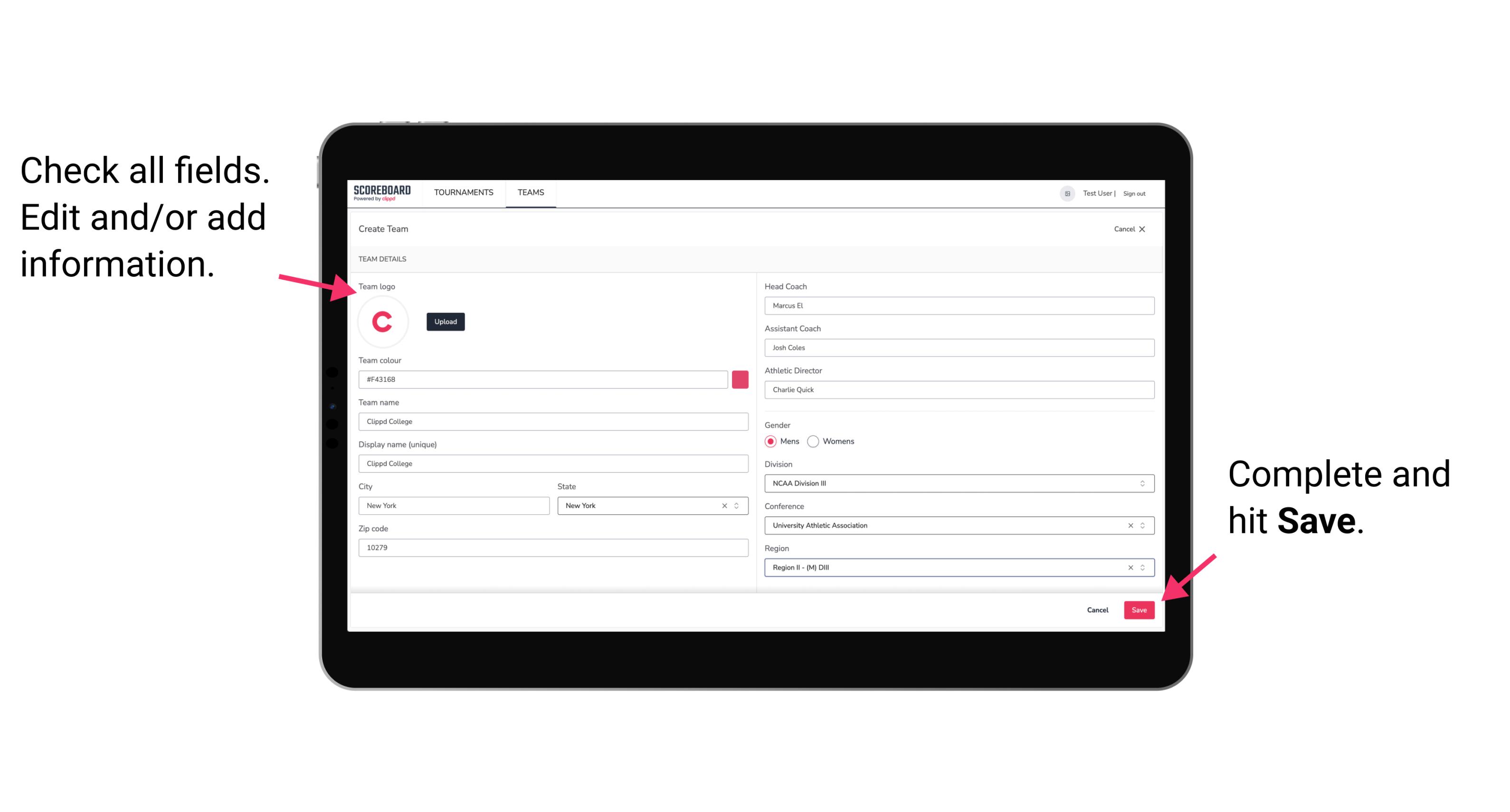Click the Teams tab icon/label
The image size is (1510, 812).
click(x=530, y=192)
